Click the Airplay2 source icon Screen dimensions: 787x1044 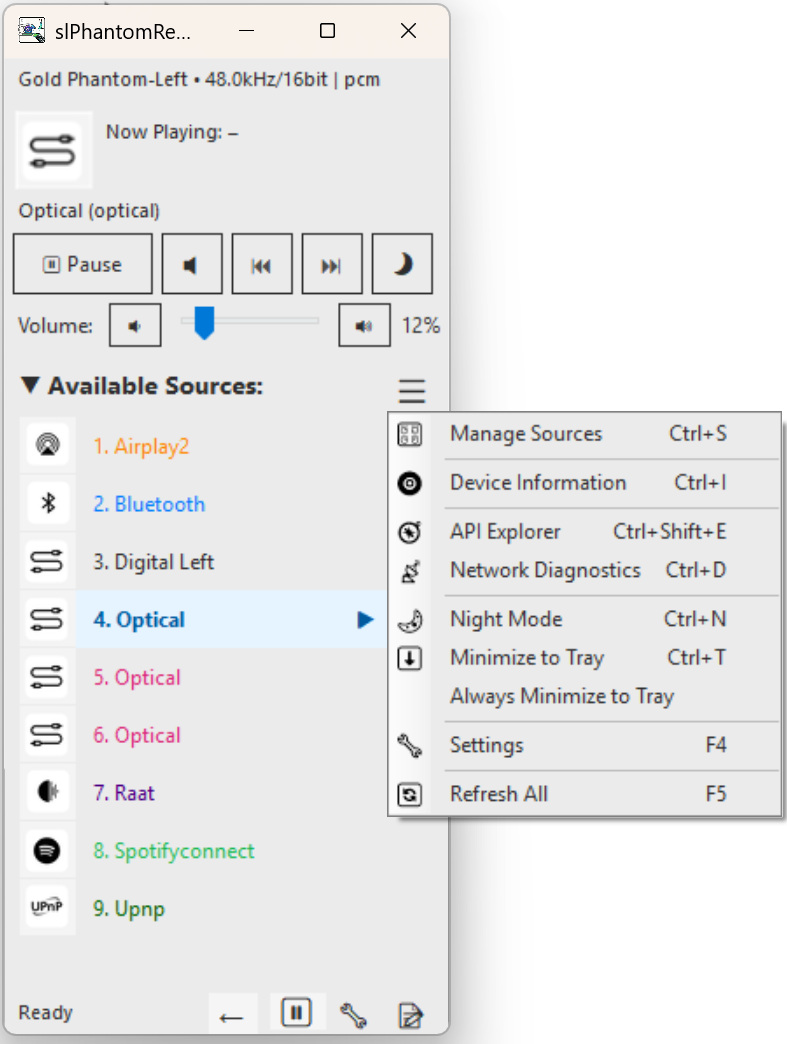pos(47,446)
